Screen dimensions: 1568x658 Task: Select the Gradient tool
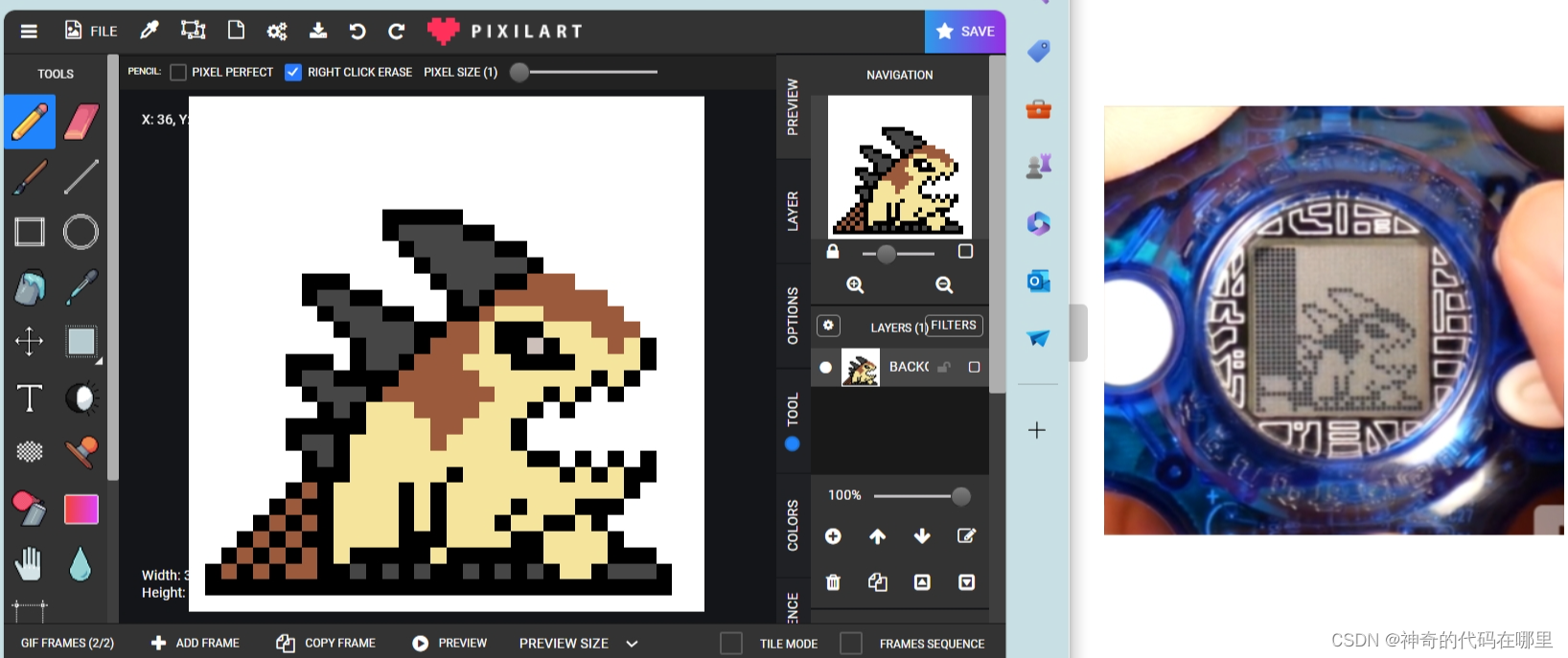click(81, 509)
